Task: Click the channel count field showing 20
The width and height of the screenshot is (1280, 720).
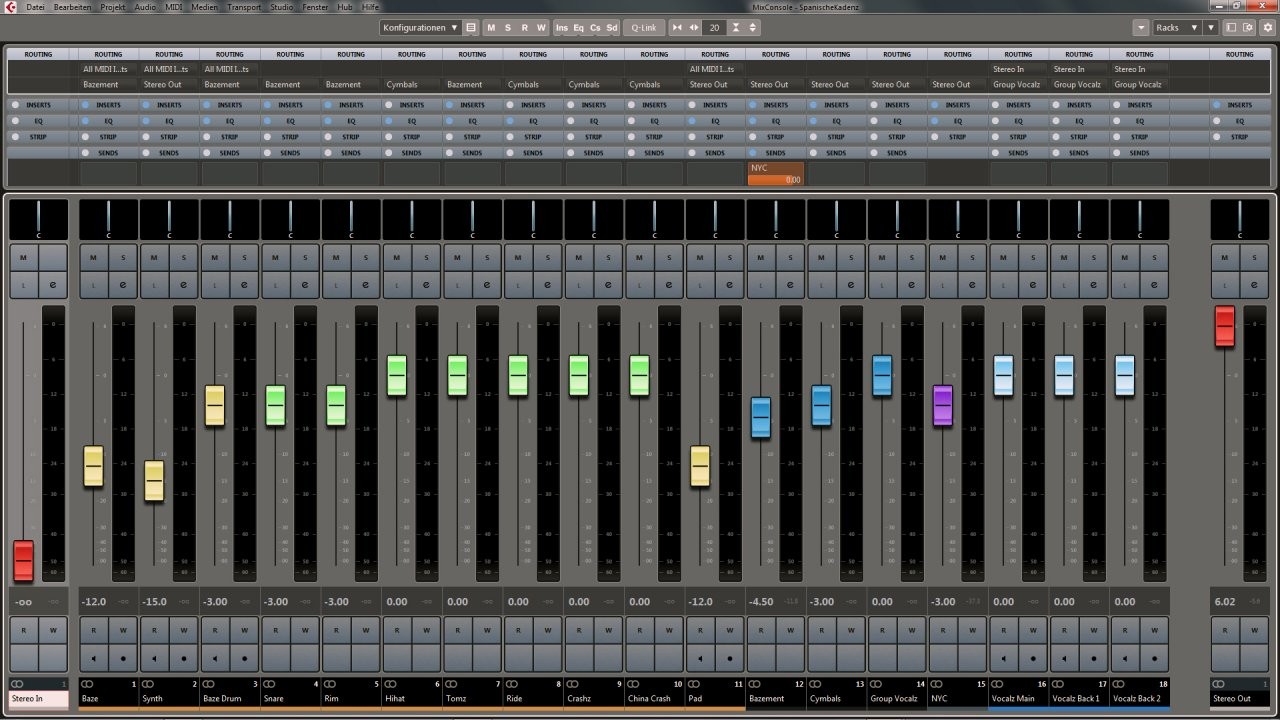Action: coord(714,28)
